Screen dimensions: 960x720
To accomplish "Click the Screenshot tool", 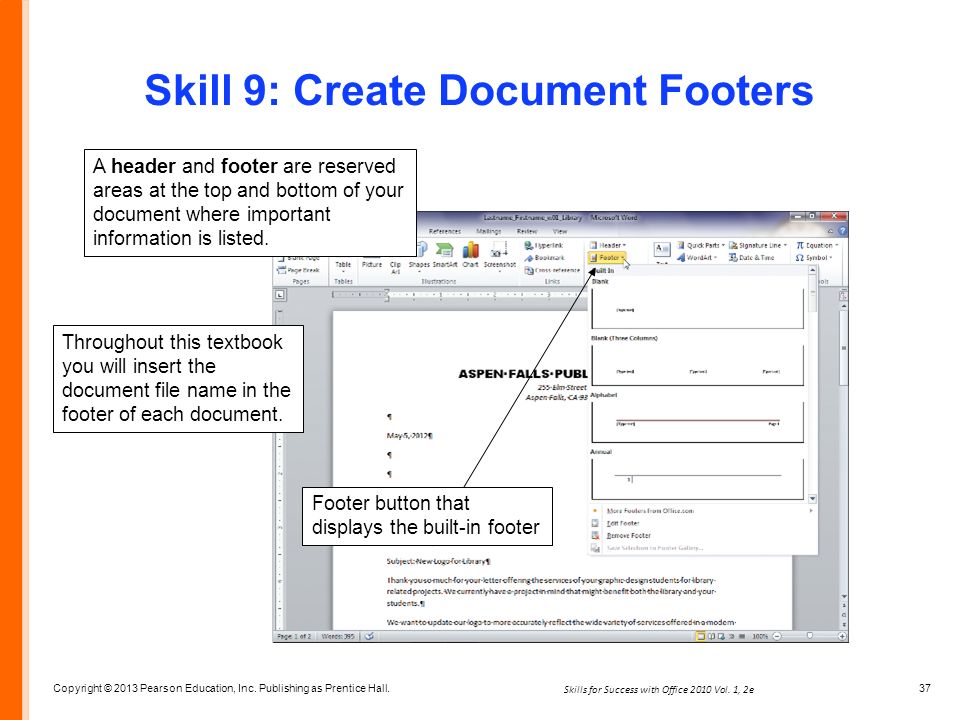I will 500,255.
